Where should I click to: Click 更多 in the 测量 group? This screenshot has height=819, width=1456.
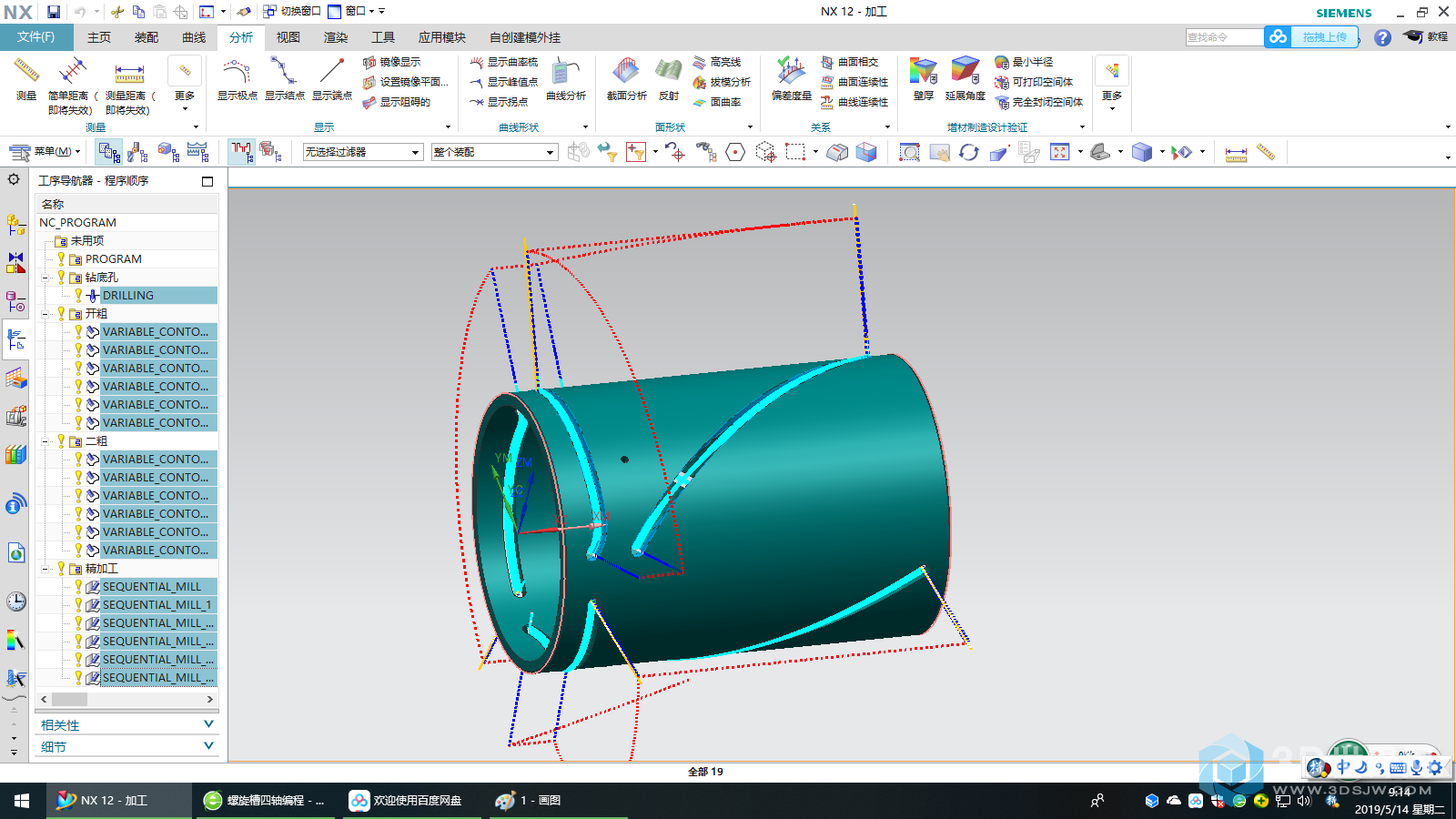point(185,84)
